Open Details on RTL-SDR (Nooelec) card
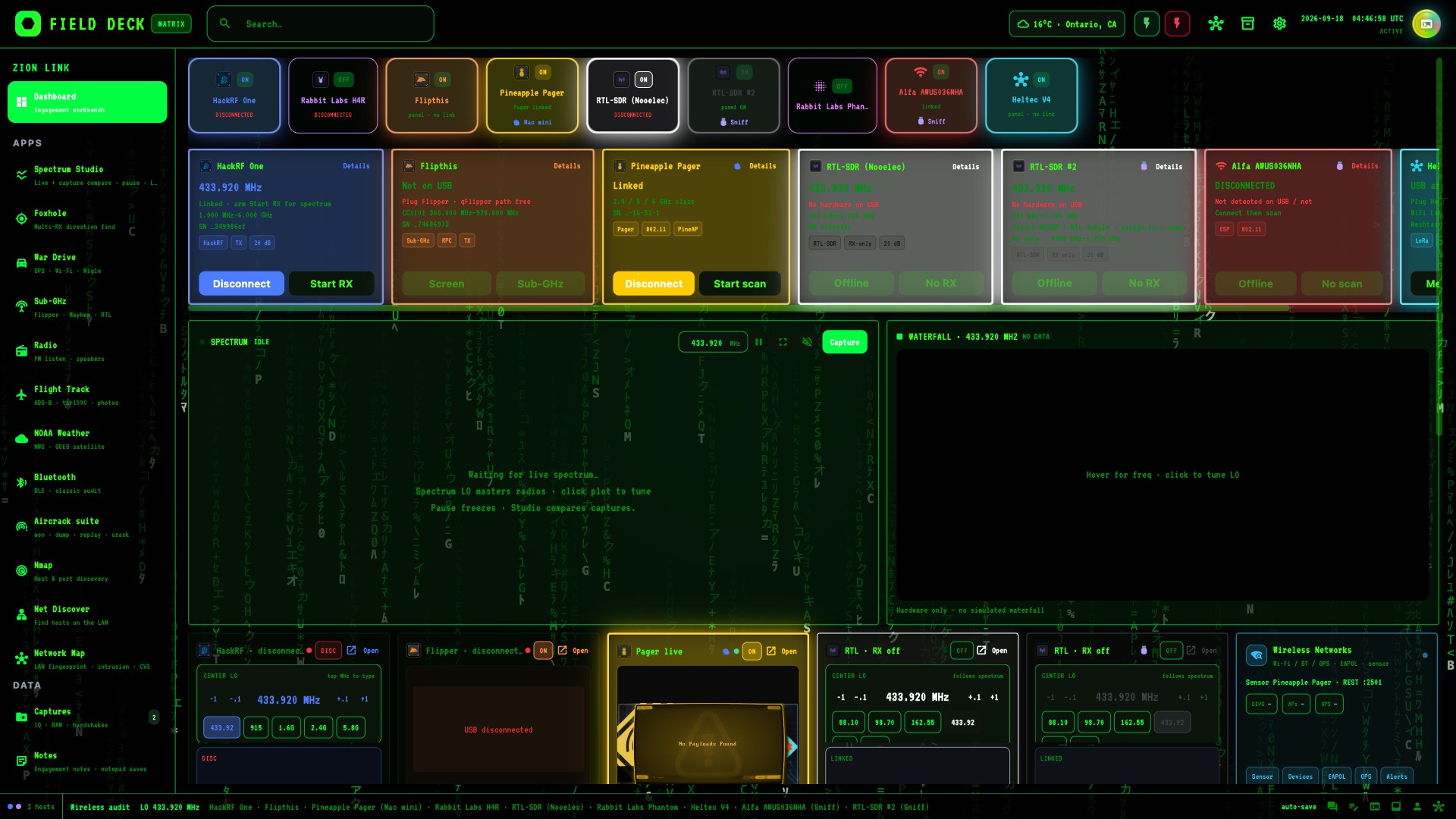 tap(965, 167)
